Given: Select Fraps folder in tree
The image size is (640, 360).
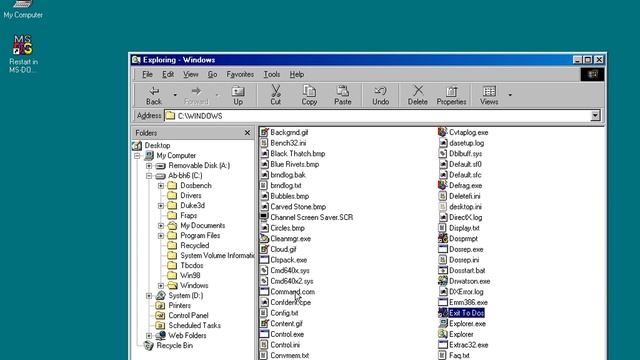Looking at the screenshot, I should (188, 216).
